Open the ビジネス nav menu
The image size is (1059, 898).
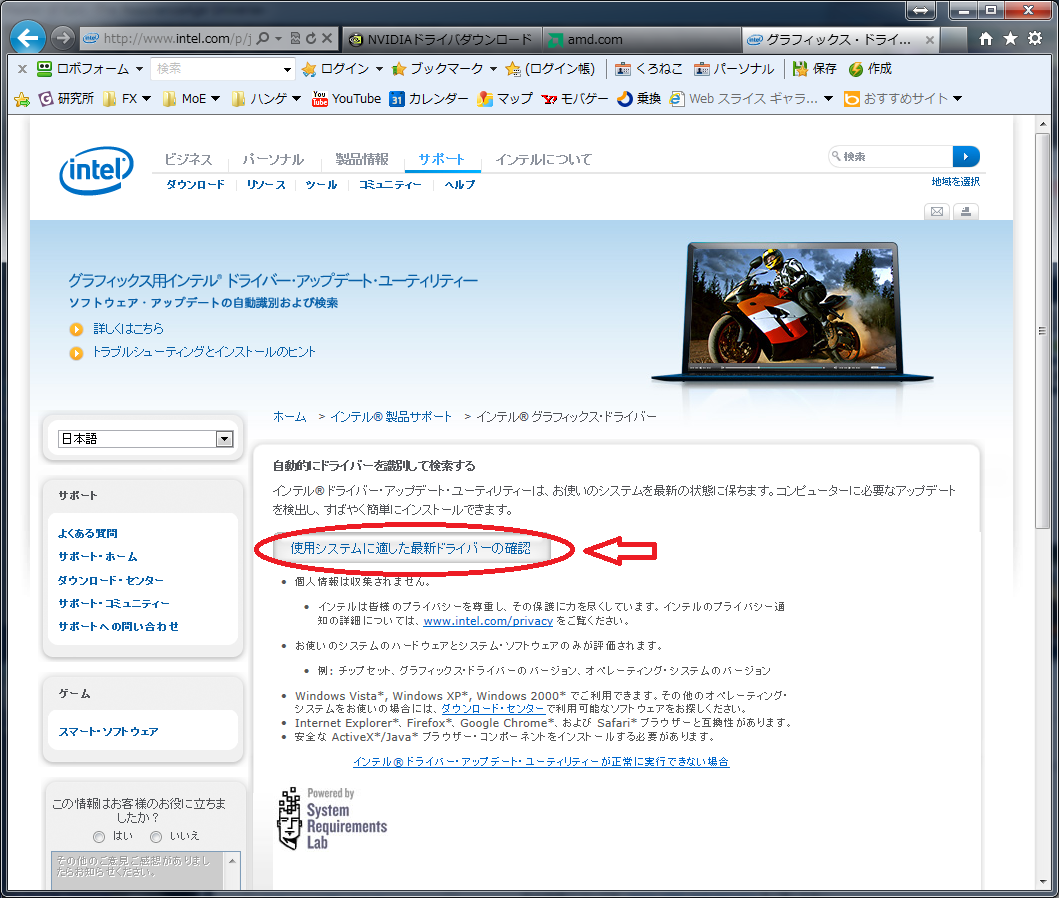click(x=188, y=159)
